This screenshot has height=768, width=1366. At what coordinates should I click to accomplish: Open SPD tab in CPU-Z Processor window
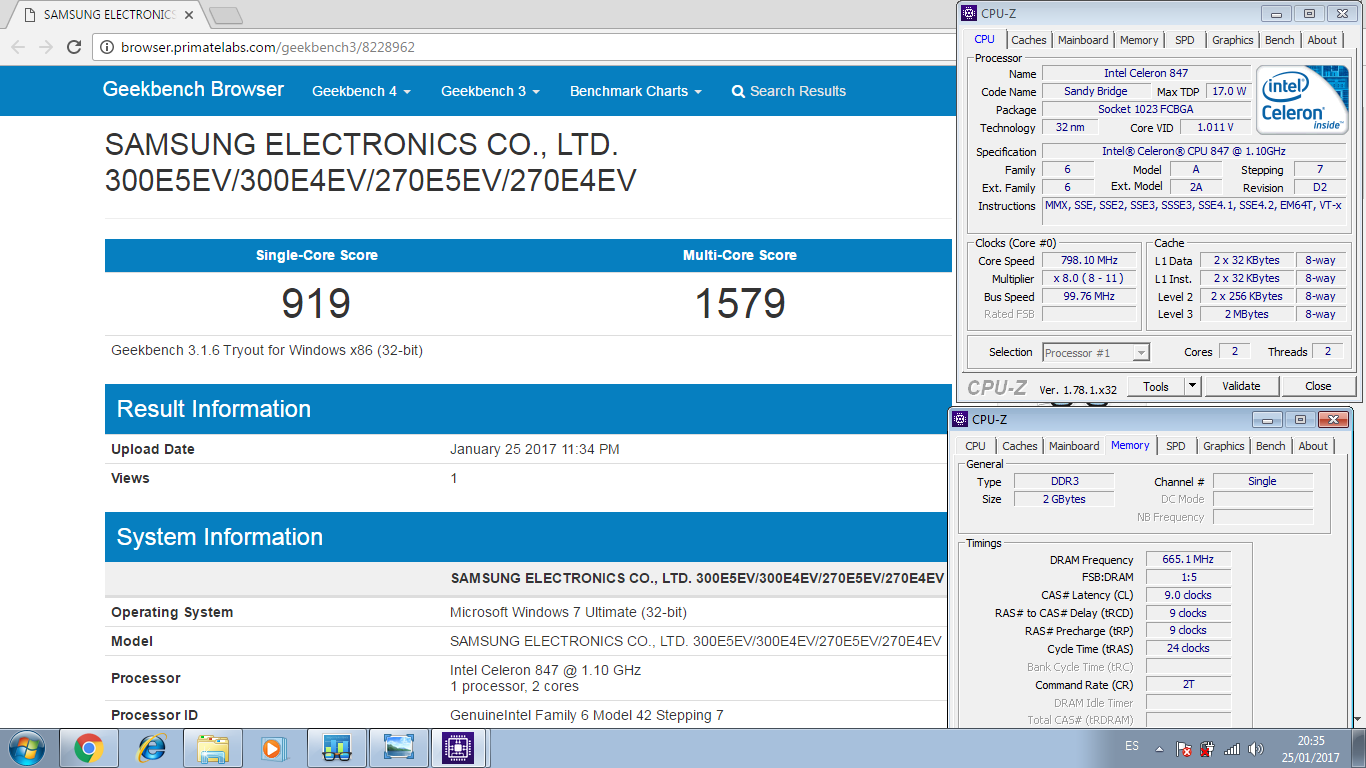[1185, 40]
